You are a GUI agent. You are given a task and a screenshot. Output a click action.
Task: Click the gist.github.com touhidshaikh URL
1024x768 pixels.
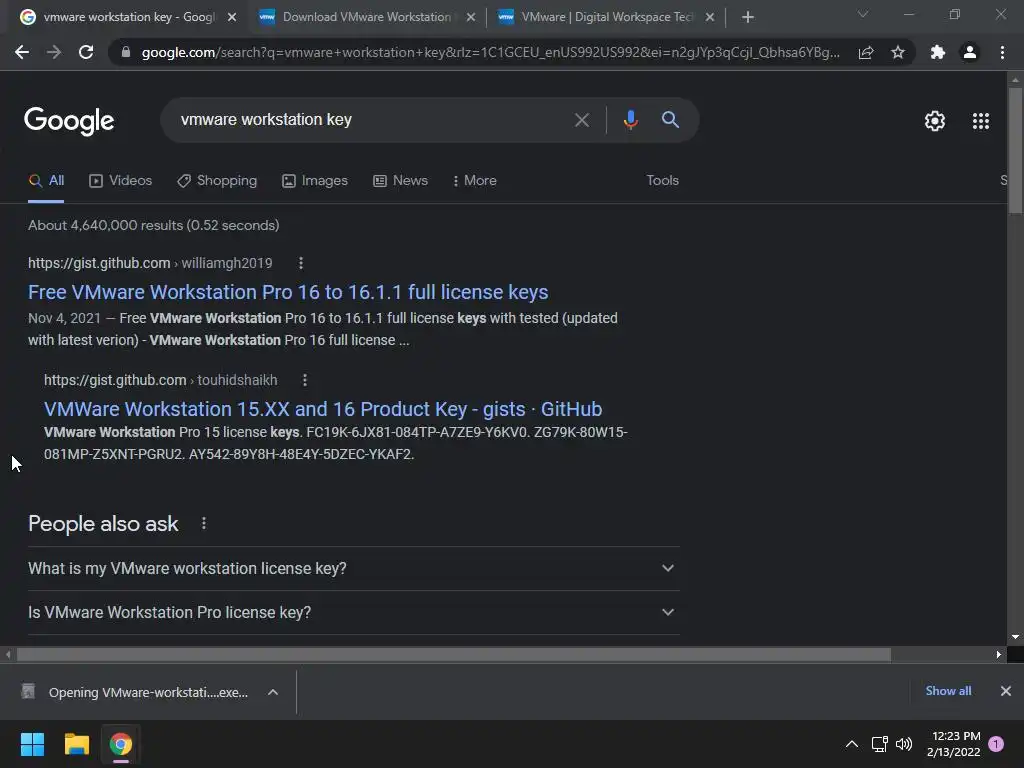(161, 380)
